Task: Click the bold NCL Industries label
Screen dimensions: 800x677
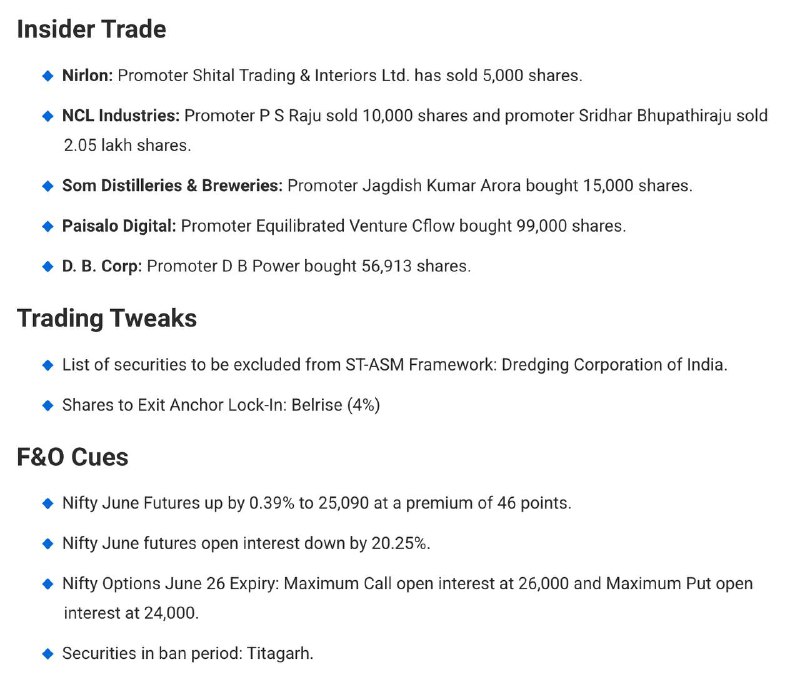Action: (x=121, y=116)
